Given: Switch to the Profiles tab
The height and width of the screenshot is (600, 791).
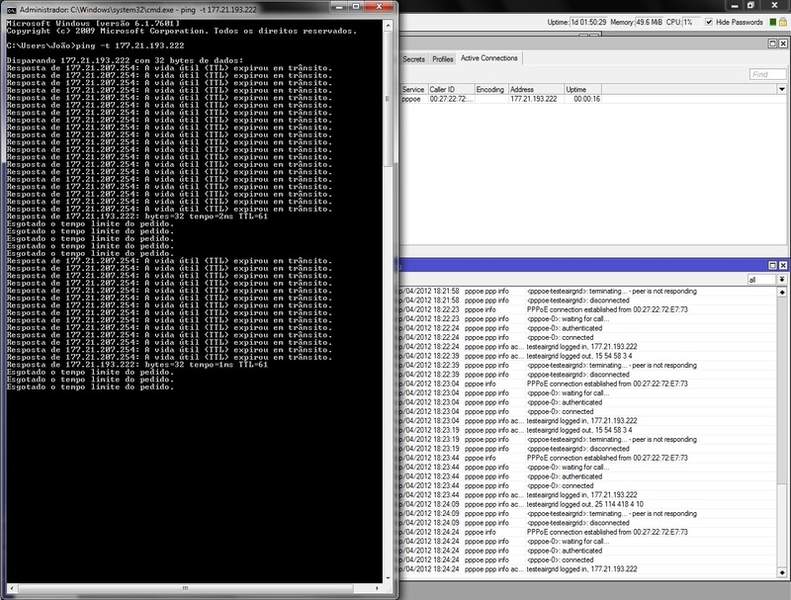Looking at the screenshot, I should tap(443, 59).
